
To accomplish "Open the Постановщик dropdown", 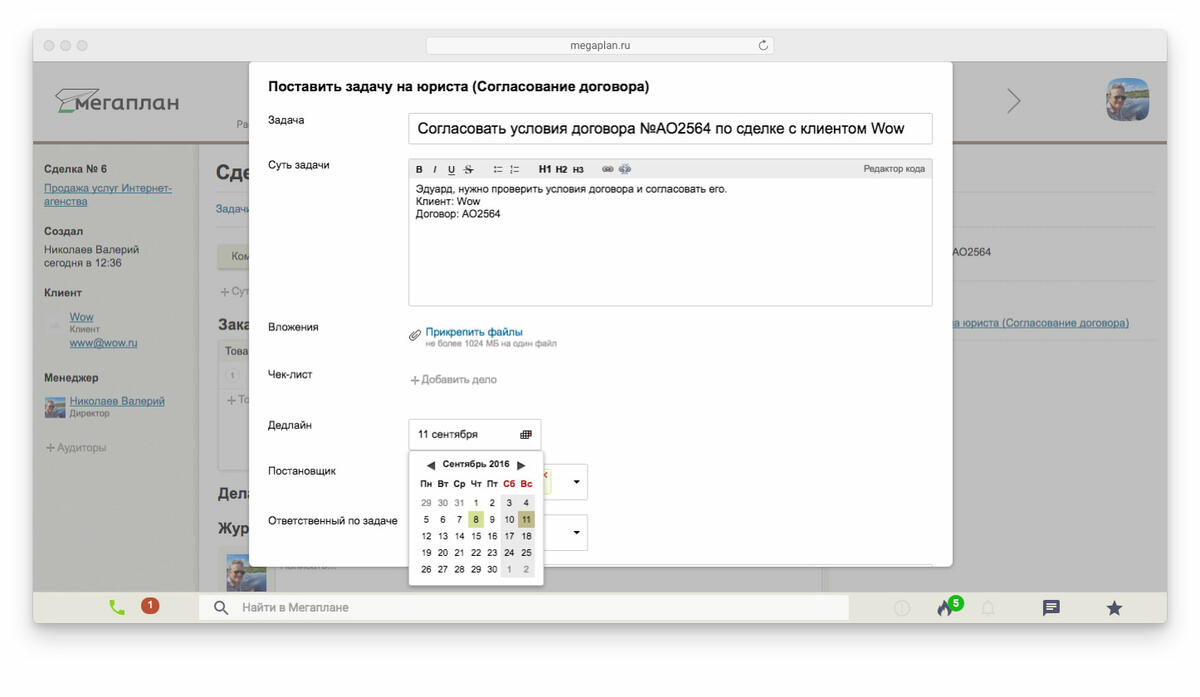I will (x=576, y=482).
